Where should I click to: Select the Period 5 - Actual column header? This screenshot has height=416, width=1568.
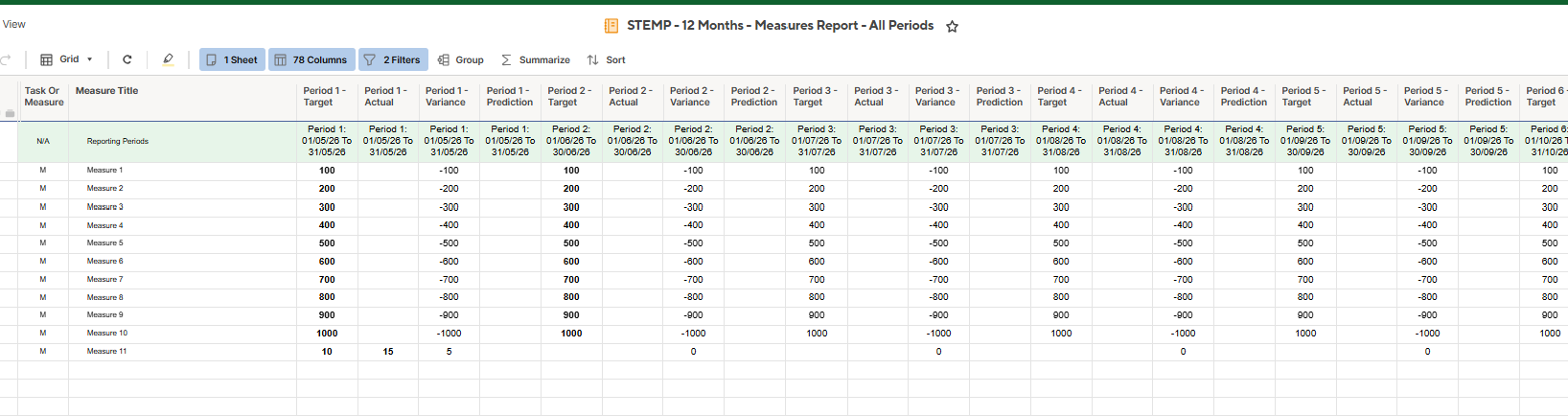(x=1367, y=97)
